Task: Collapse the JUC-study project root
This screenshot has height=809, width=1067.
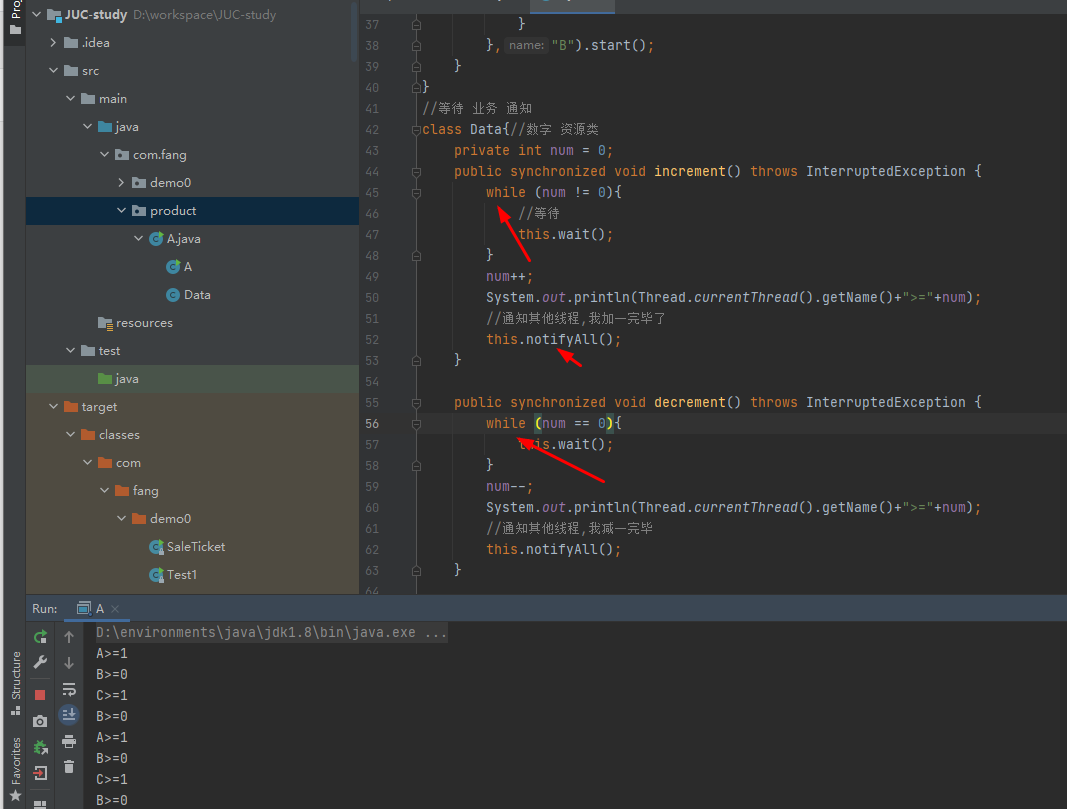Action: 37,14
